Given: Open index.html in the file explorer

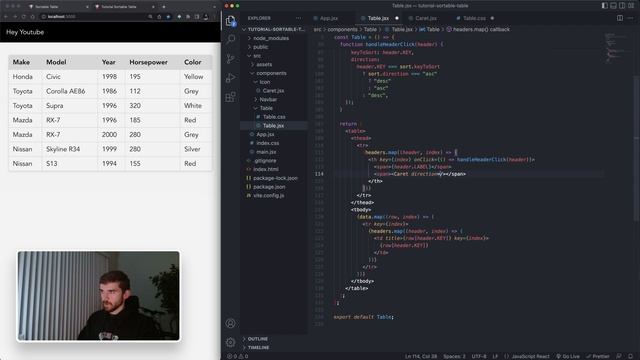Looking at the screenshot, I should pos(265,169).
